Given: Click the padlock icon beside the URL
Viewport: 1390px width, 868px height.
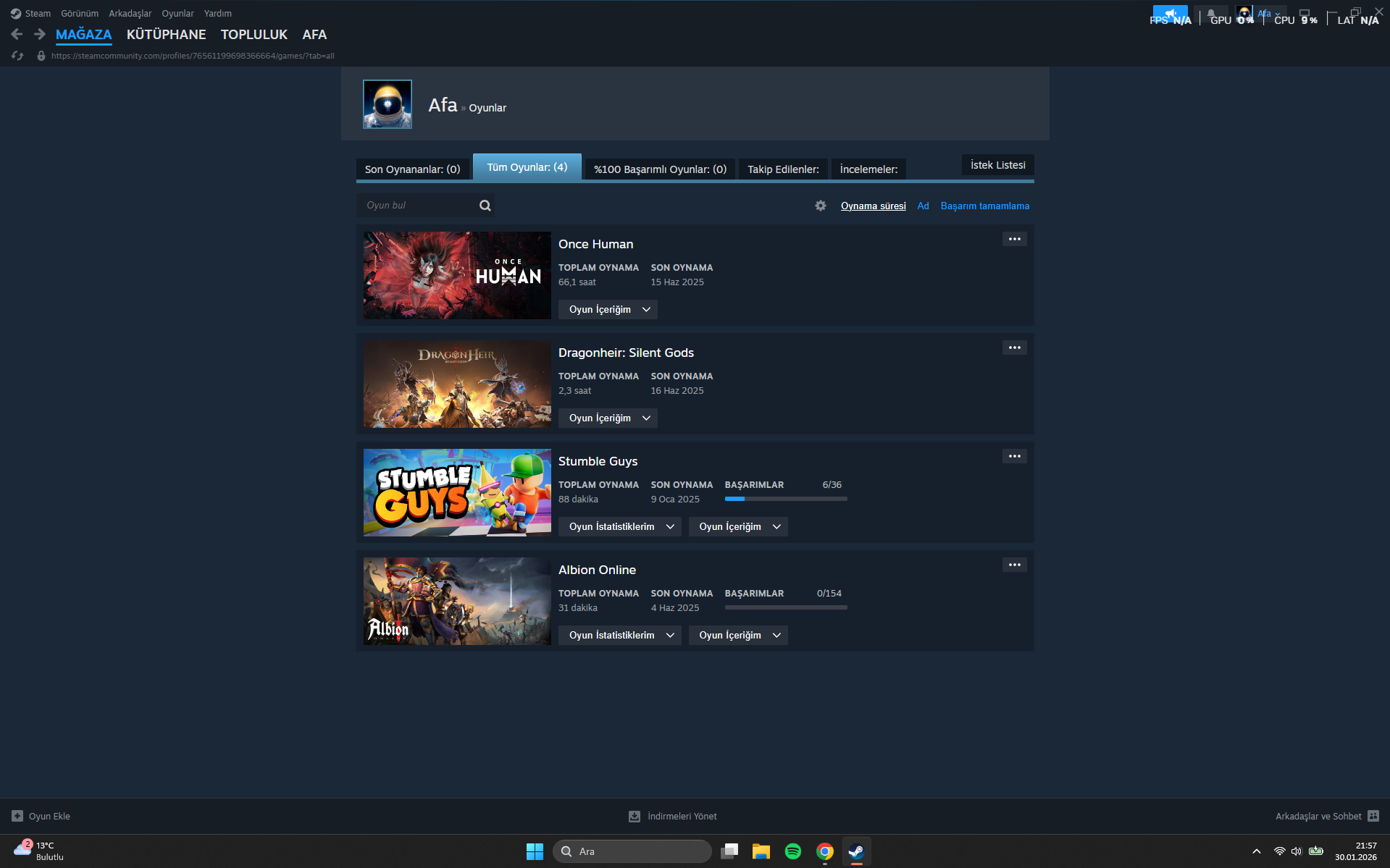Looking at the screenshot, I should (41, 56).
